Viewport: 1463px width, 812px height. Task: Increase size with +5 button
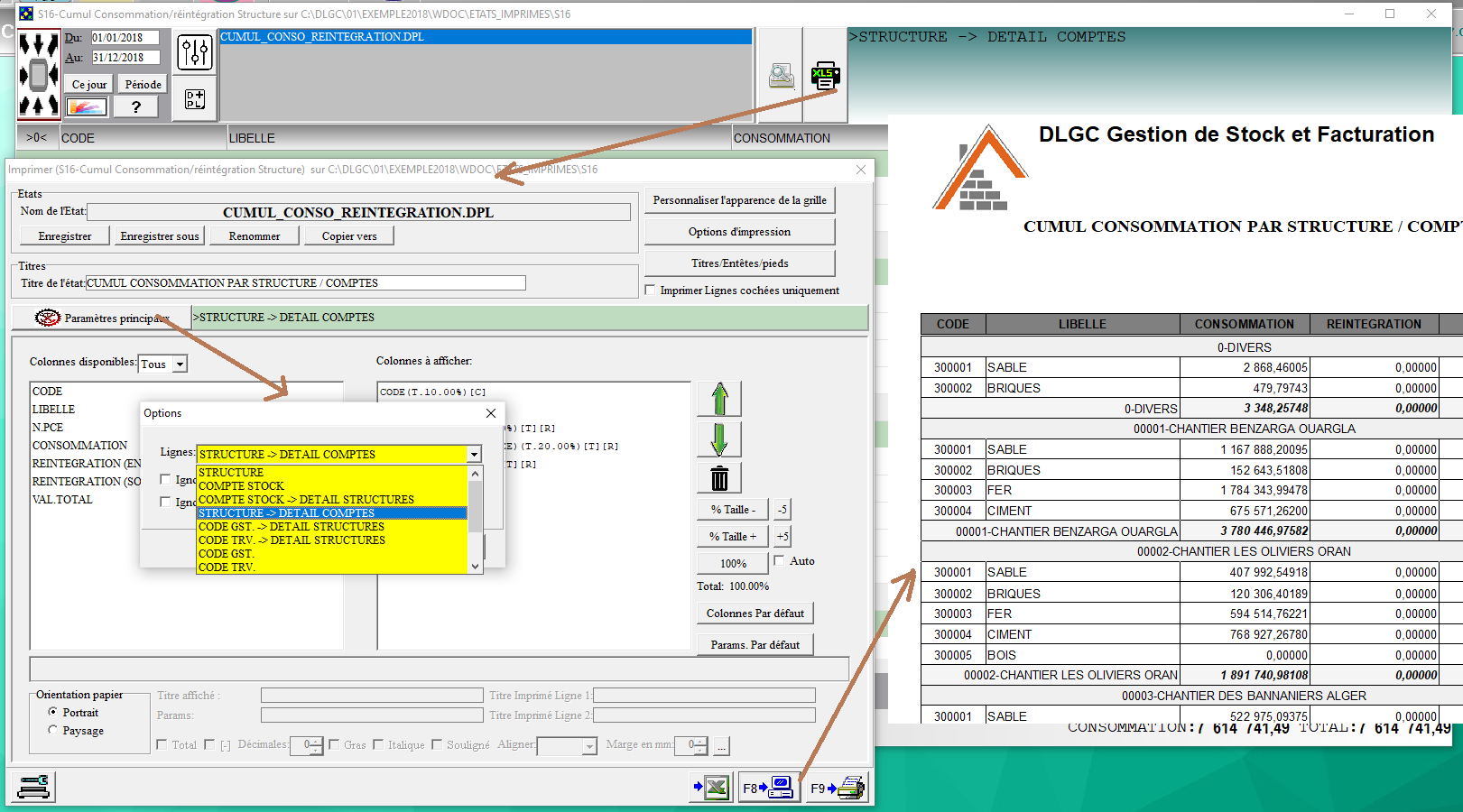tap(782, 537)
